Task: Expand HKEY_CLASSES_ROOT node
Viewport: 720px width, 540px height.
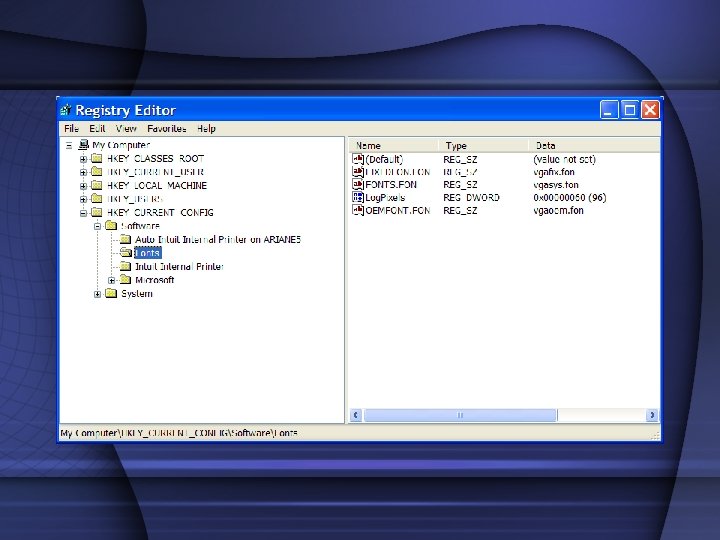Action: pyautogui.click(x=83, y=159)
